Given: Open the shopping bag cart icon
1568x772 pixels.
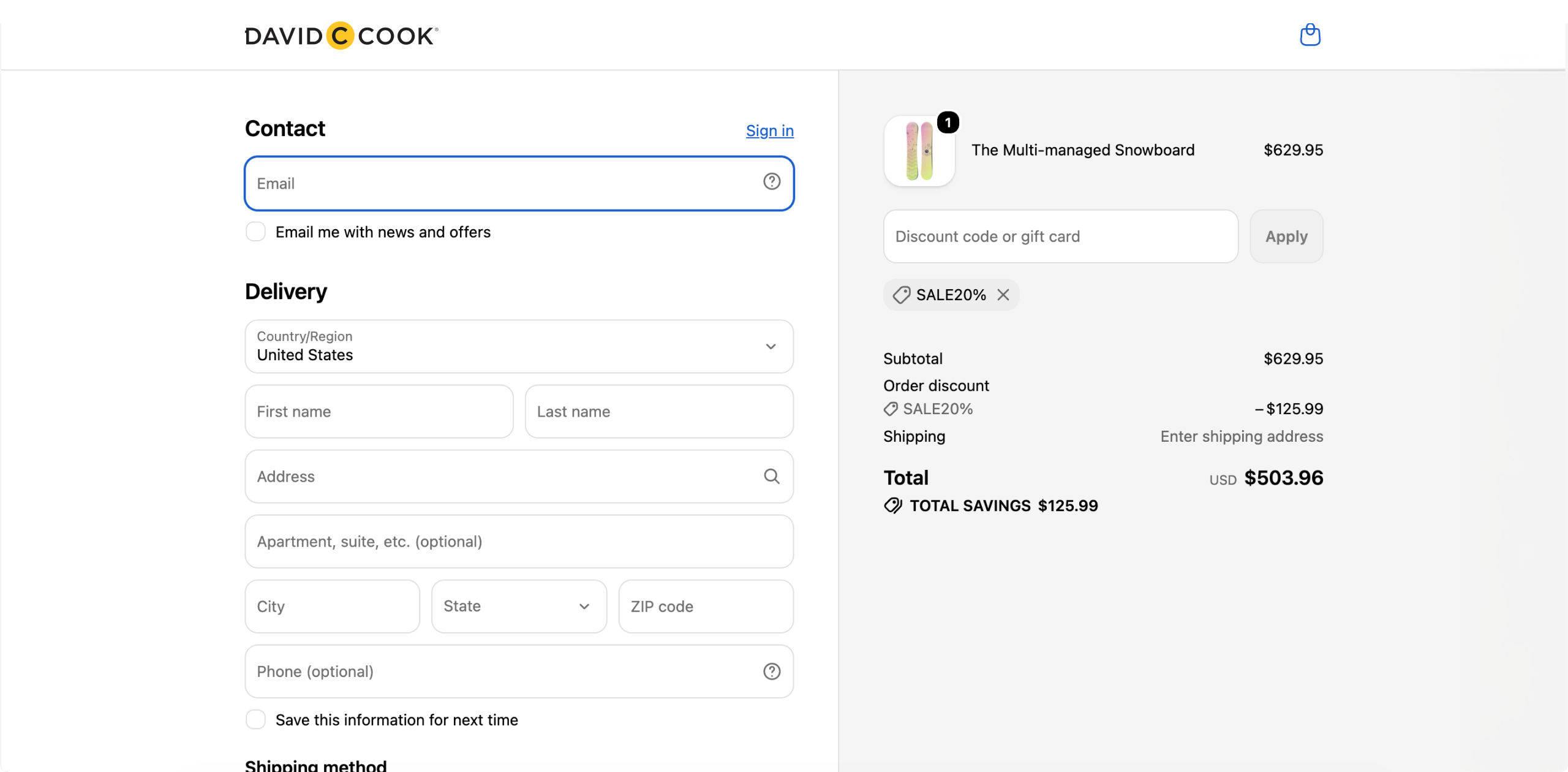Looking at the screenshot, I should point(1310,35).
